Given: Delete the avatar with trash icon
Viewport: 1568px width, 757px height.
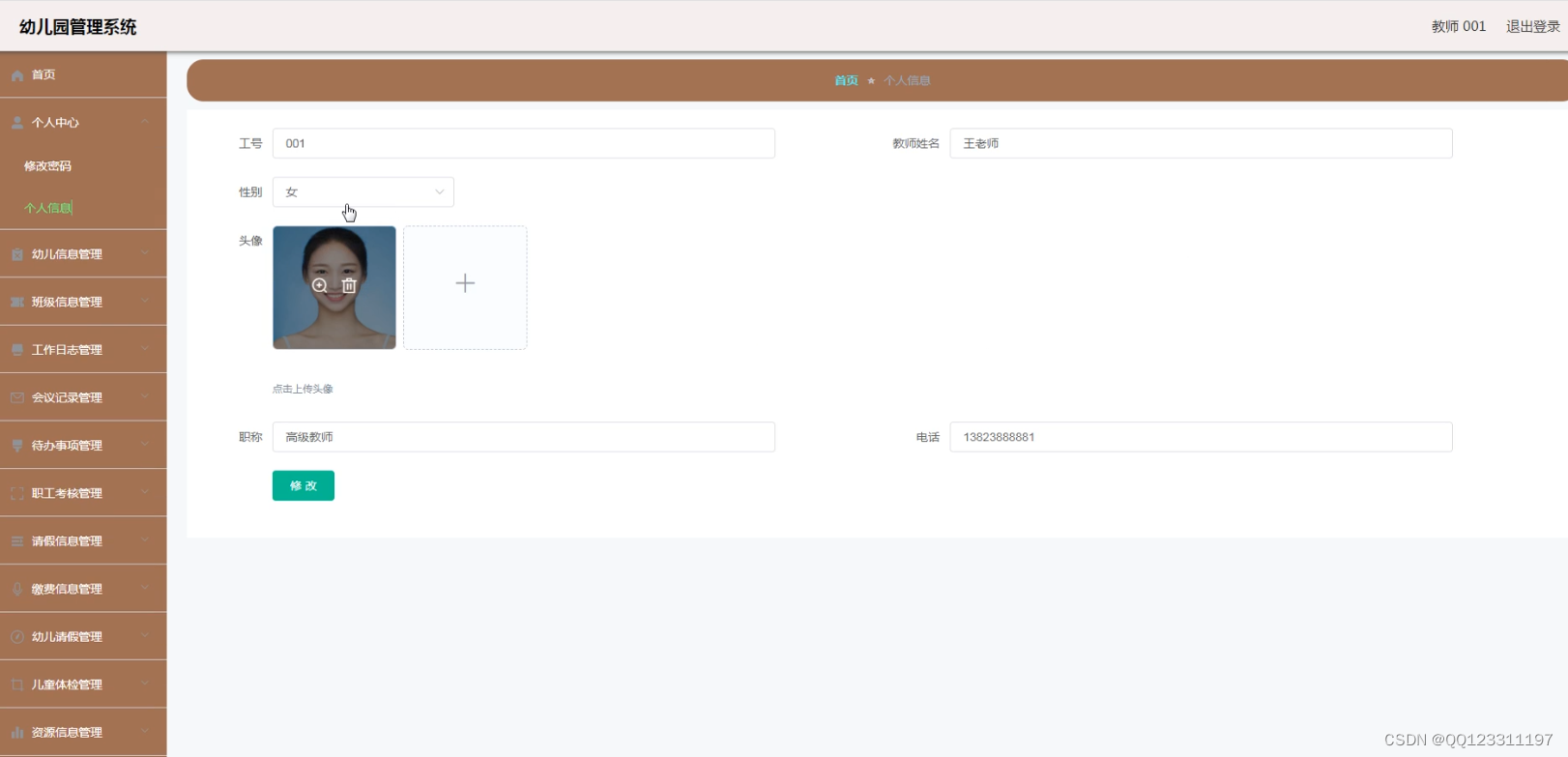Looking at the screenshot, I should point(349,285).
